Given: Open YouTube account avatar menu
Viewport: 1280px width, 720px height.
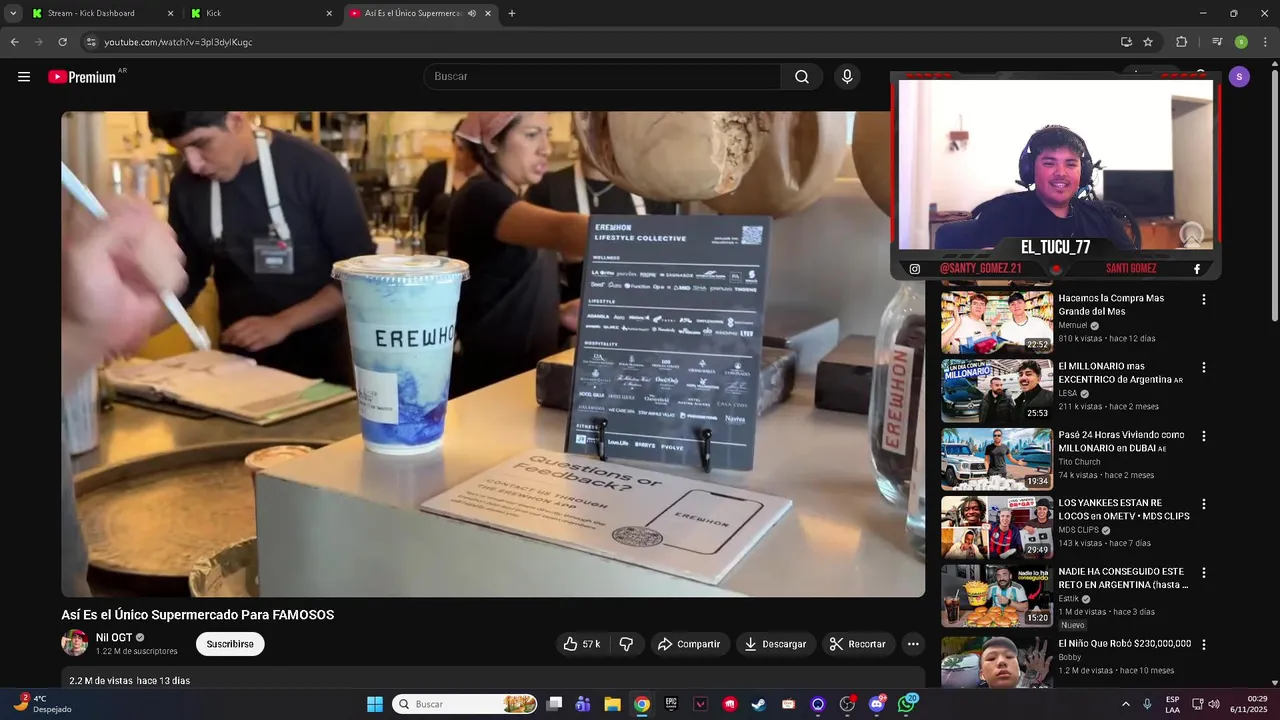Looking at the screenshot, I should pyautogui.click(x=1239, y=77).
